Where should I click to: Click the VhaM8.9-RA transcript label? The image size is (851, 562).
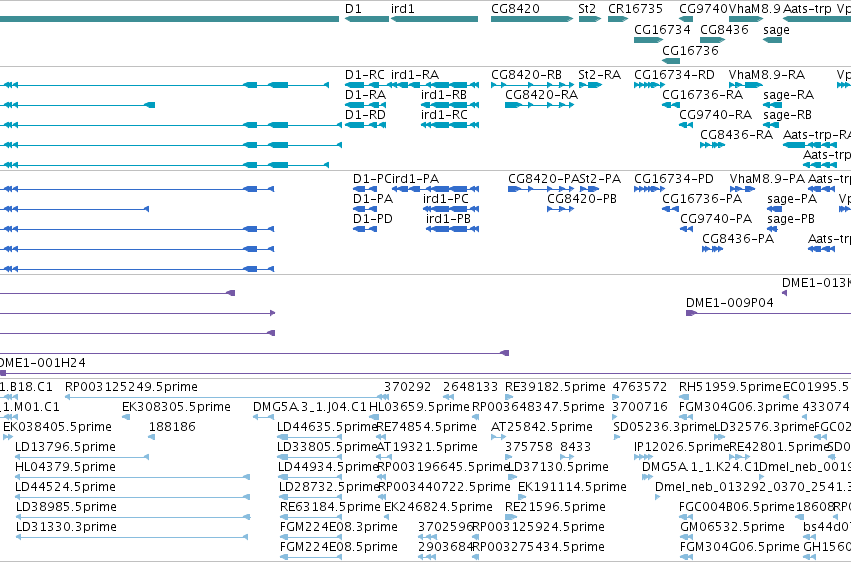click(x=766, y=75)
